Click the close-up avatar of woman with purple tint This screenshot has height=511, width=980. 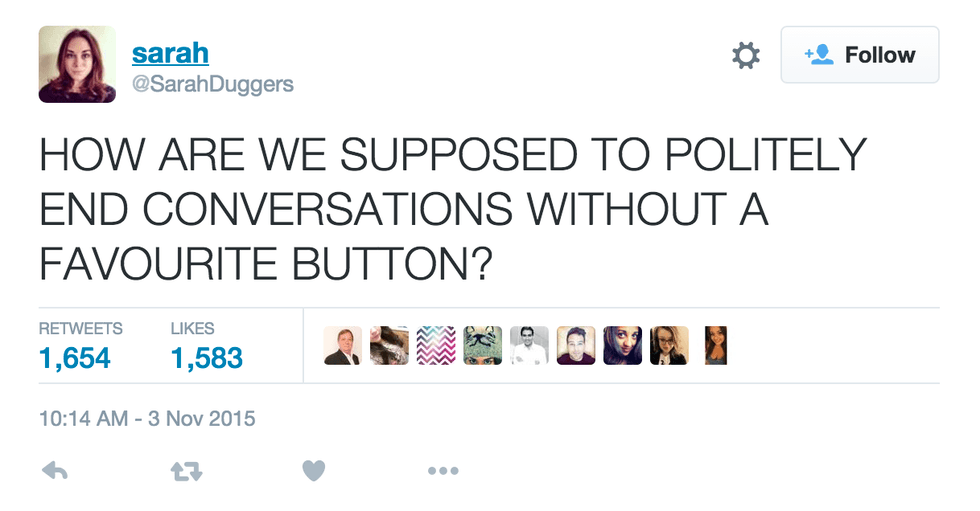point(622,346)
